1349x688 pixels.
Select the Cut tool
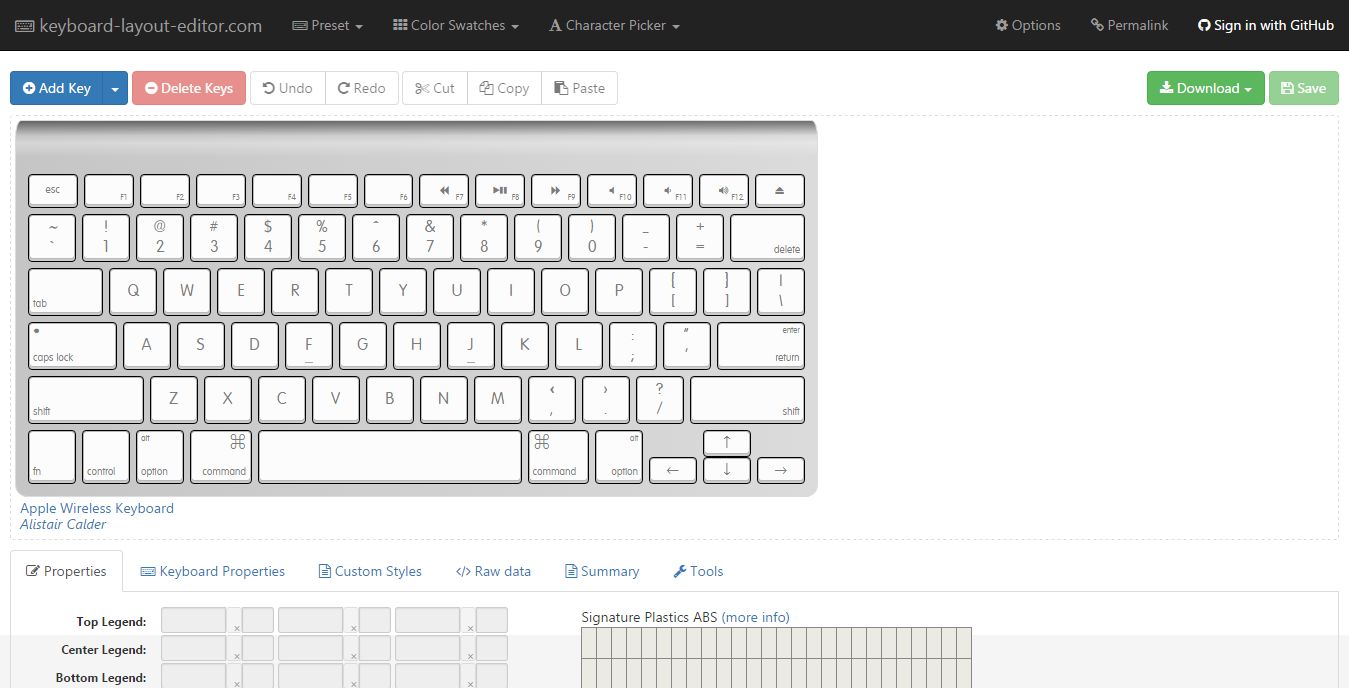click(434, 88)
